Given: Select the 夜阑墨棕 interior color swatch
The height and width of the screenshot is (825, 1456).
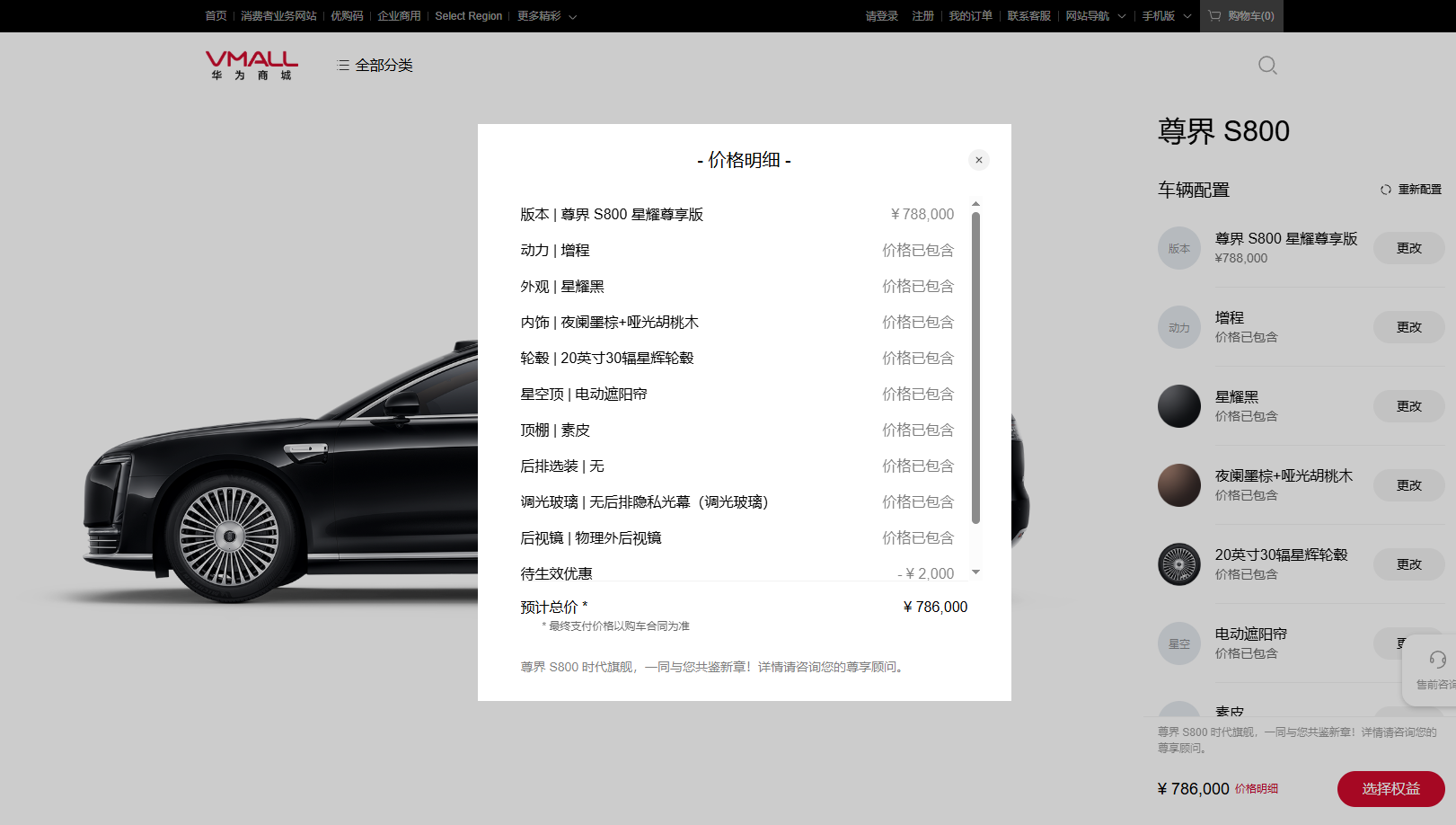Looking at the screenshot, I should tap(1178, 485).
